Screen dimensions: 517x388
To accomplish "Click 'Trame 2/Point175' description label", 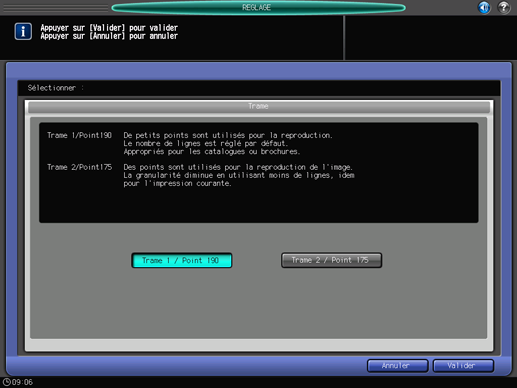I will 79,167.
